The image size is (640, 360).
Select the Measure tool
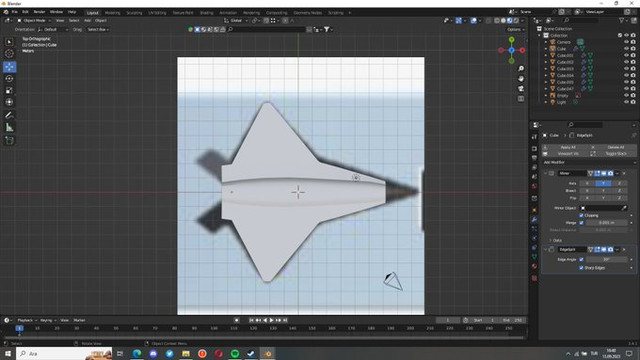click(9, 128)
